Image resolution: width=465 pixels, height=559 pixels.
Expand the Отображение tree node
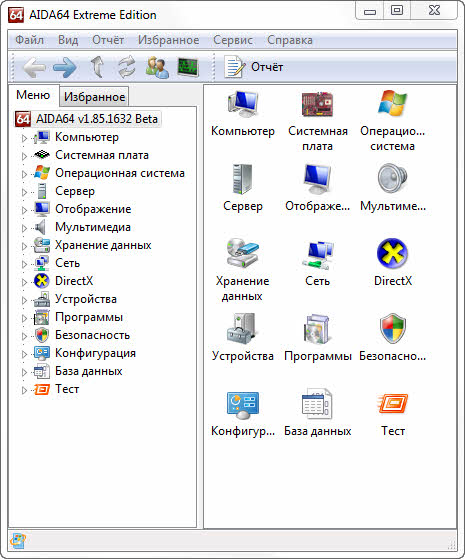coord(24,210)
